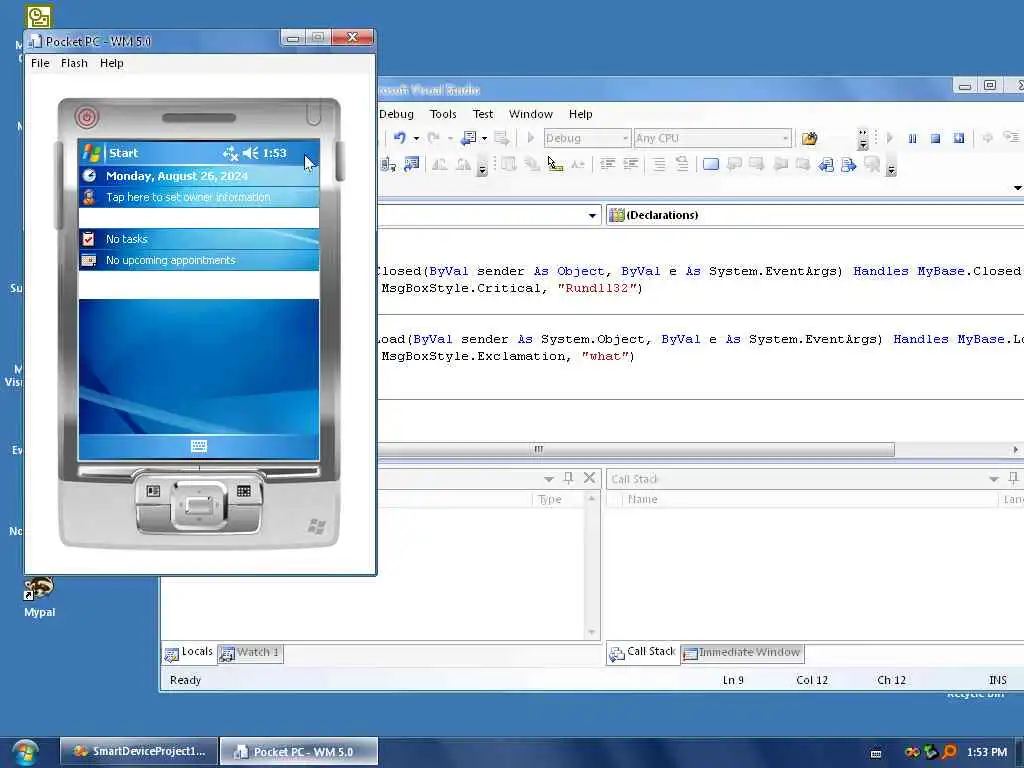
Task: Open the Help menu in the Pocket PC window
Action: click(112, 63)
